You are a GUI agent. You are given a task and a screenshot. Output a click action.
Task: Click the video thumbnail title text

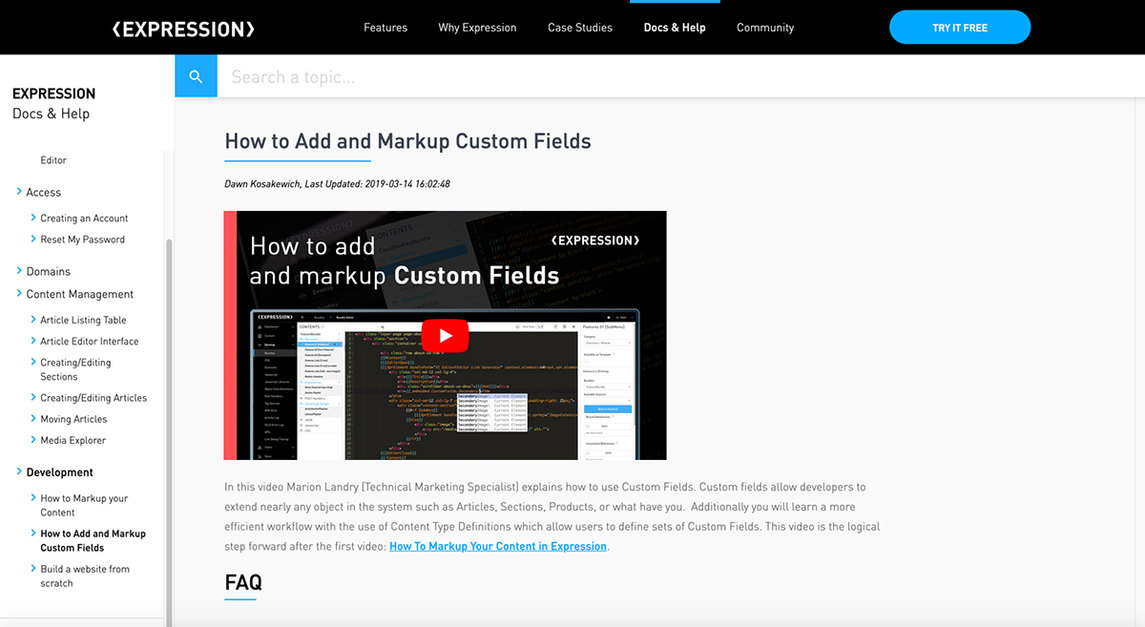click(x=404, y=261)
